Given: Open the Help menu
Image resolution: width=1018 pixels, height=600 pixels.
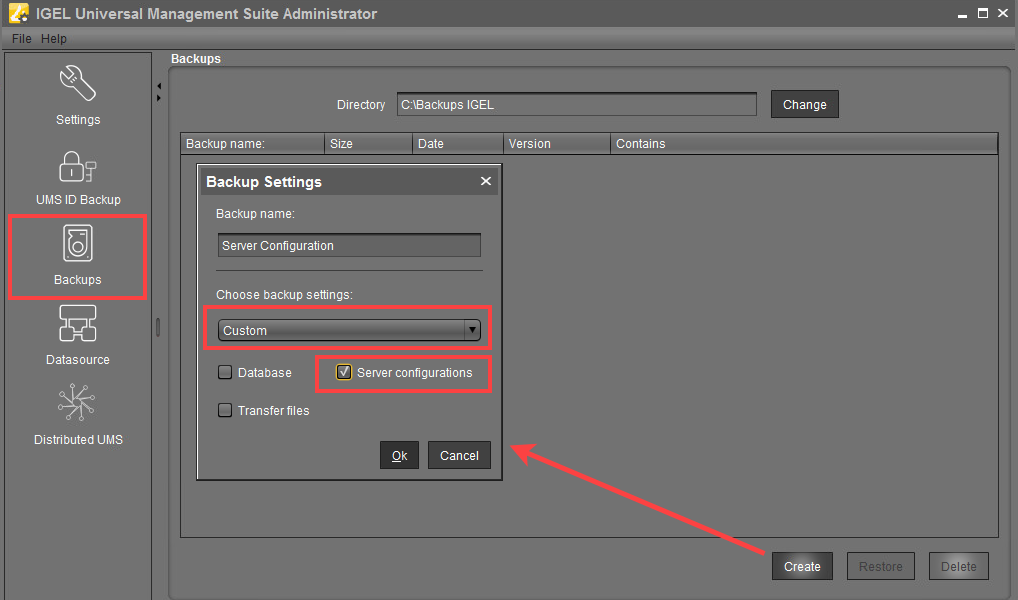Looking at the screenshot, I should (54, 39).
